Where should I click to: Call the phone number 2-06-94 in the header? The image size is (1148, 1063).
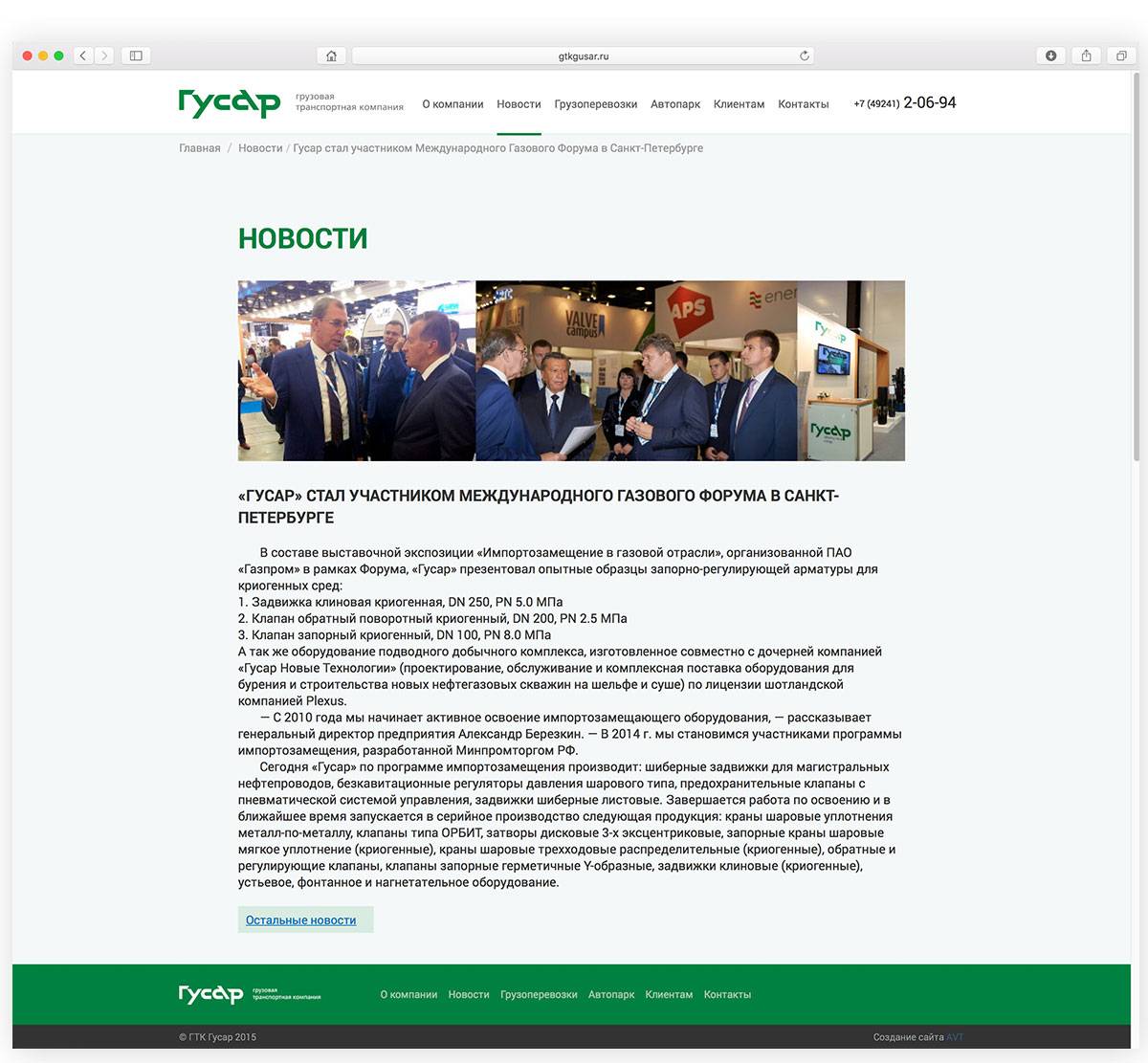[x=905, y=103]
